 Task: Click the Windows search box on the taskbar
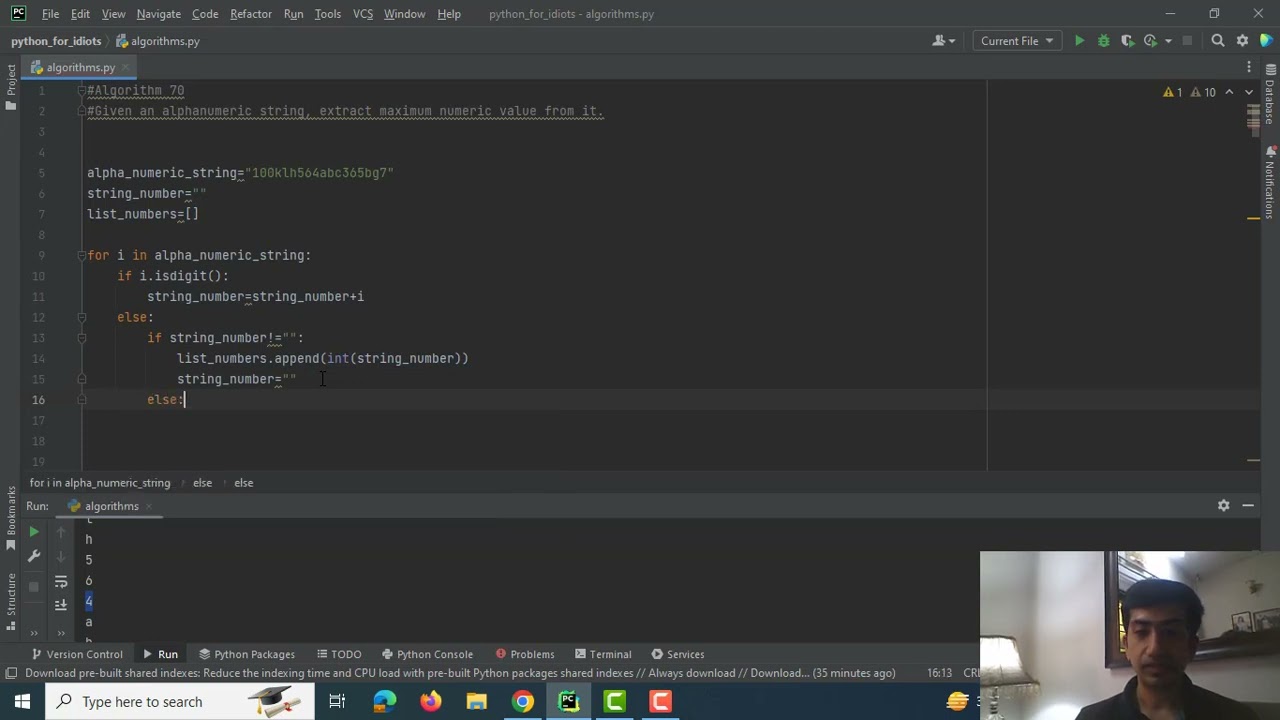click(180, 702)
